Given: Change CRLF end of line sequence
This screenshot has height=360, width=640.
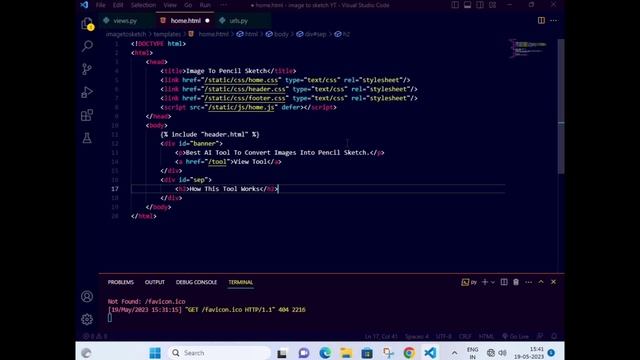Looking at the screenshot, I should (465, 336).
